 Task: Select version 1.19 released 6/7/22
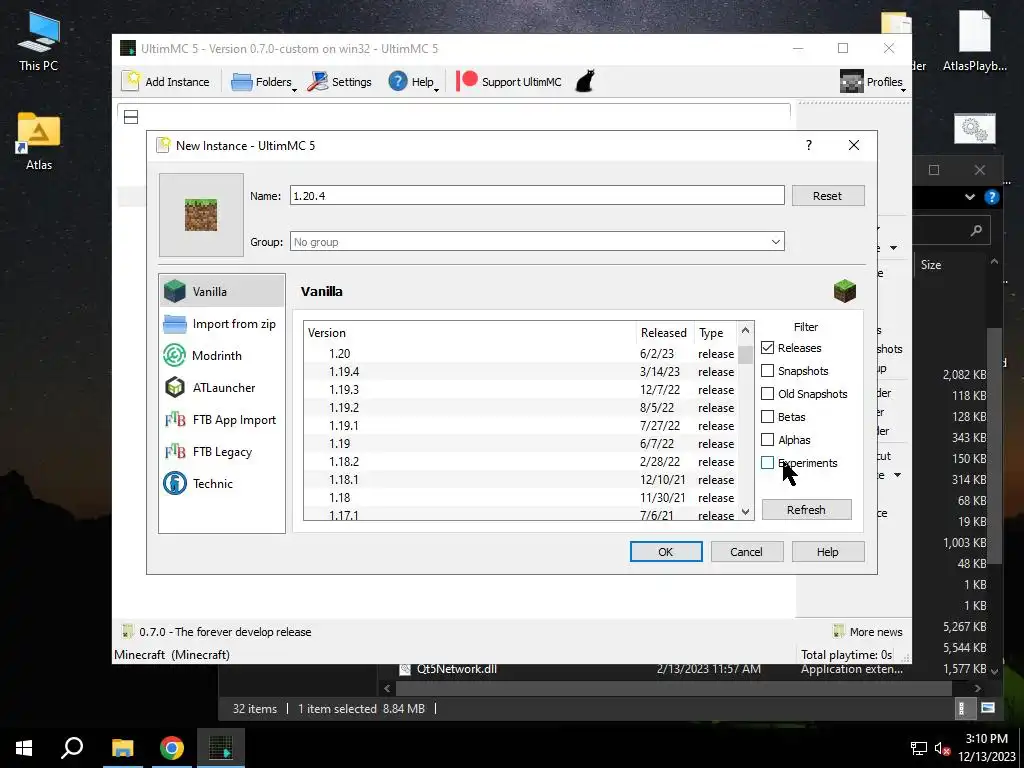(520, 443)
